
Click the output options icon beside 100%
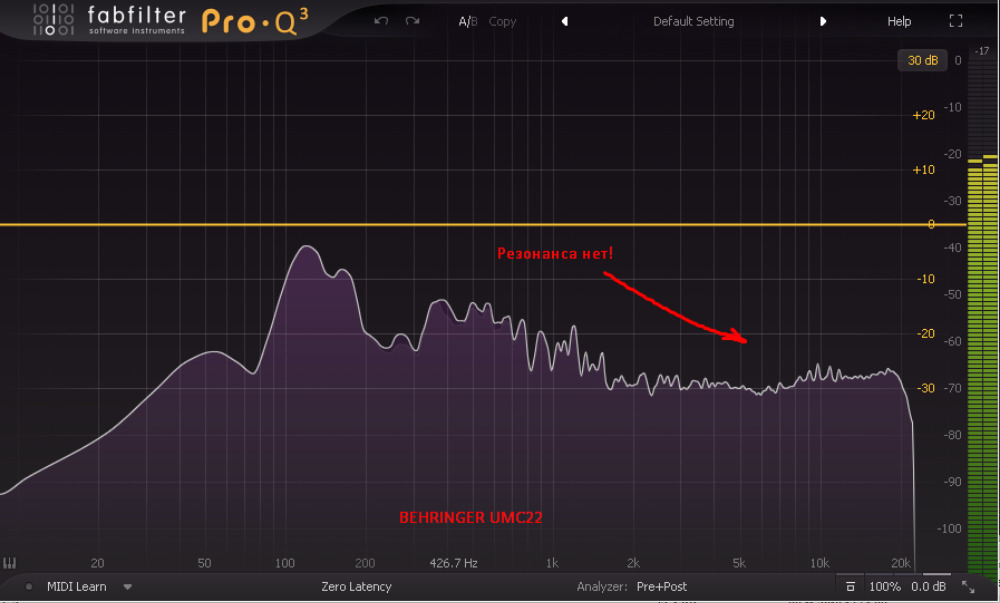[x=850, y=586]
